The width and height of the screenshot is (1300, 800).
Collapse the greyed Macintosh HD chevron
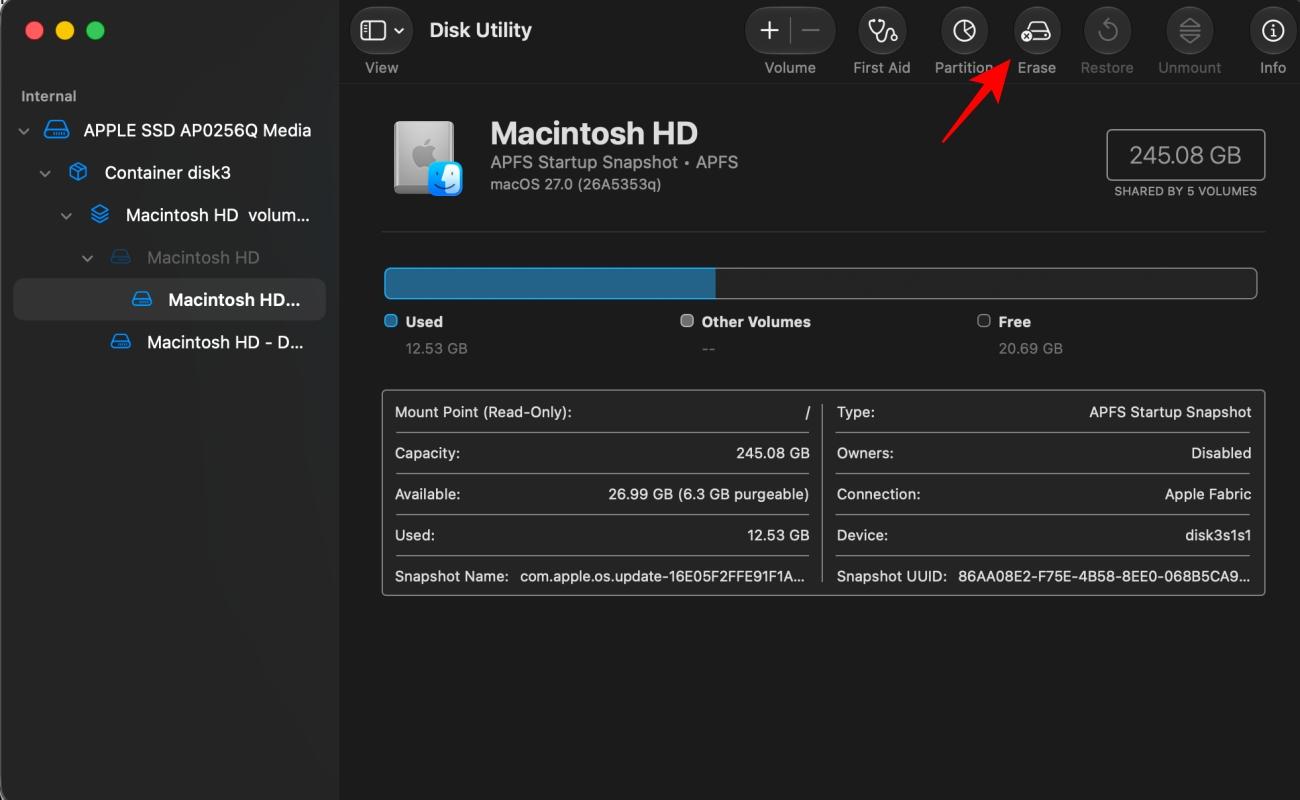click(x=87, y=258)
